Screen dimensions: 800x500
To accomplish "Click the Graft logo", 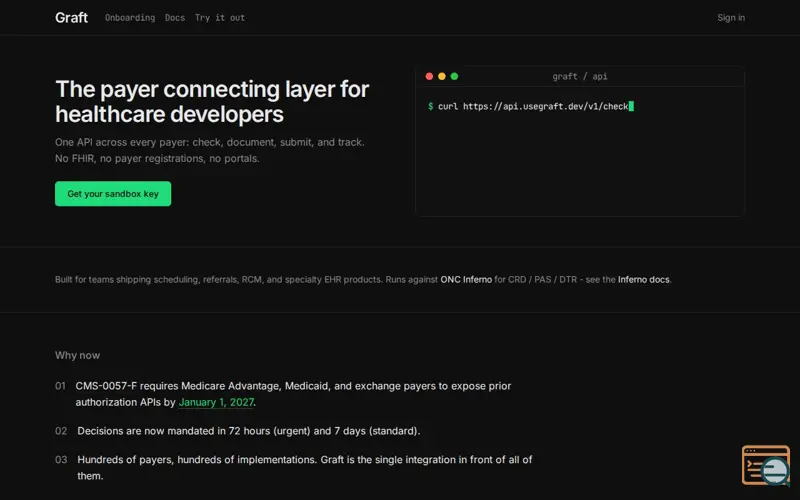I will 71,17.
